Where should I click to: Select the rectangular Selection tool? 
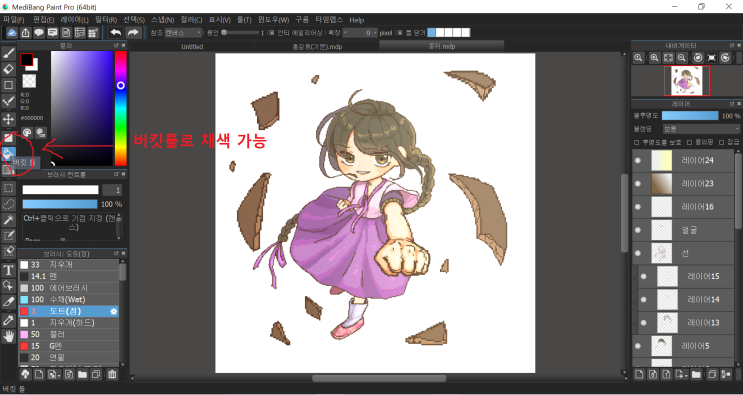8,188
